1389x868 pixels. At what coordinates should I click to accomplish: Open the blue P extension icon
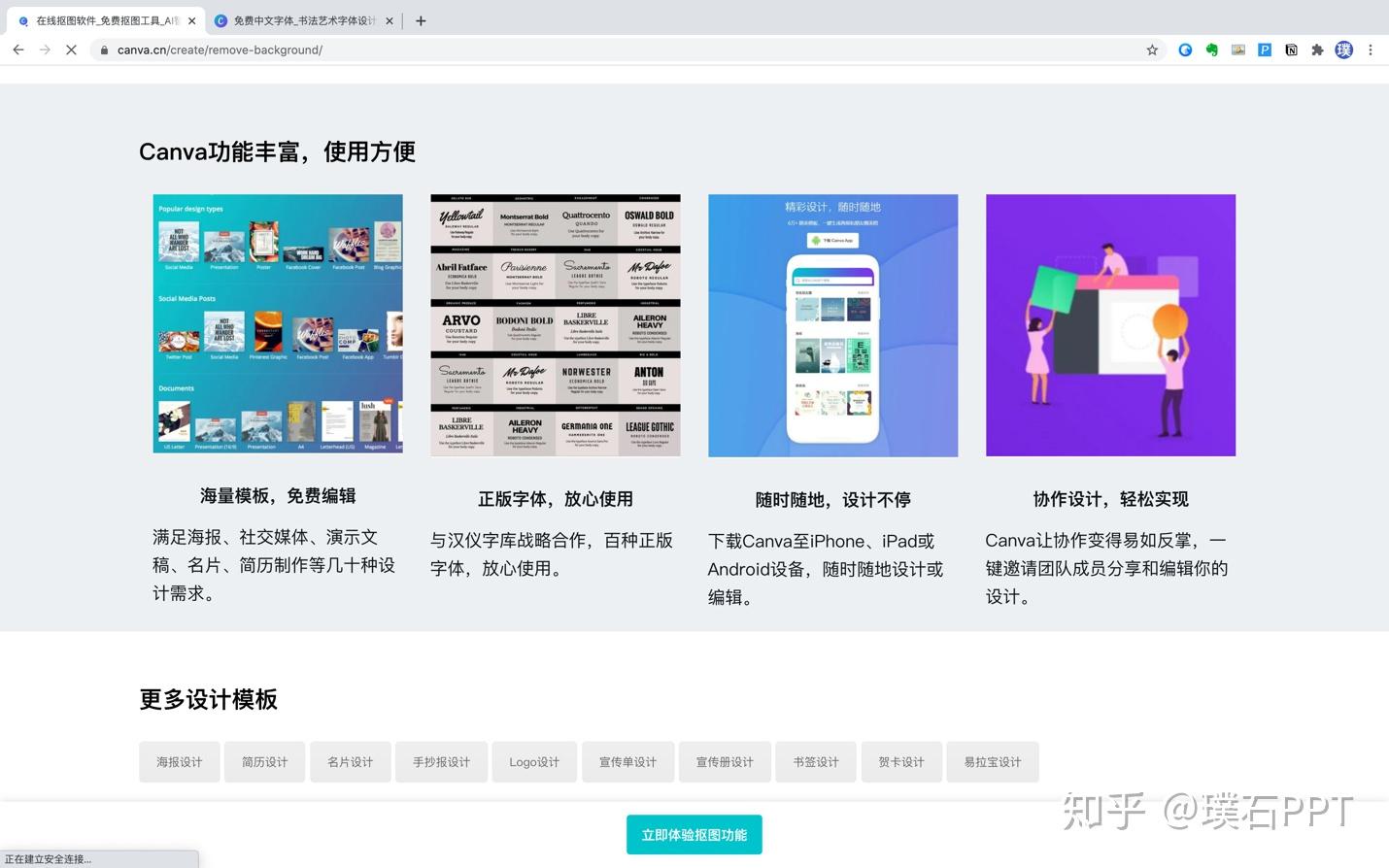[1265, 50]
